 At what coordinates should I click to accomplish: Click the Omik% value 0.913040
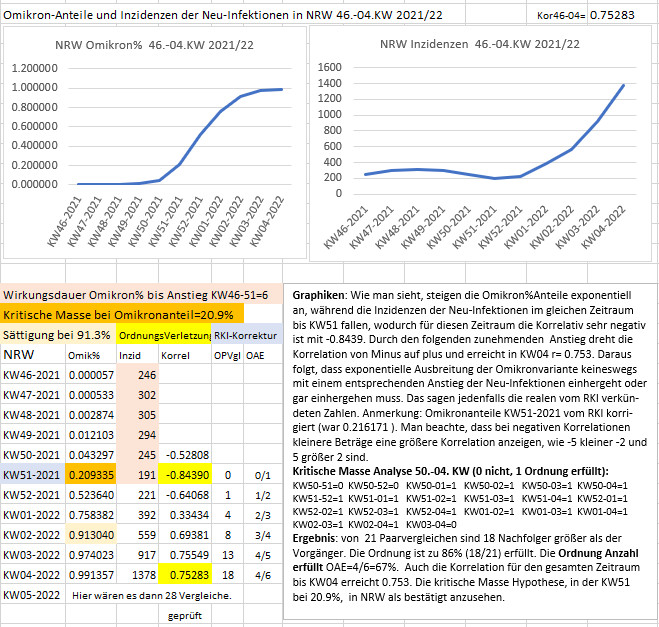(91, 535)
